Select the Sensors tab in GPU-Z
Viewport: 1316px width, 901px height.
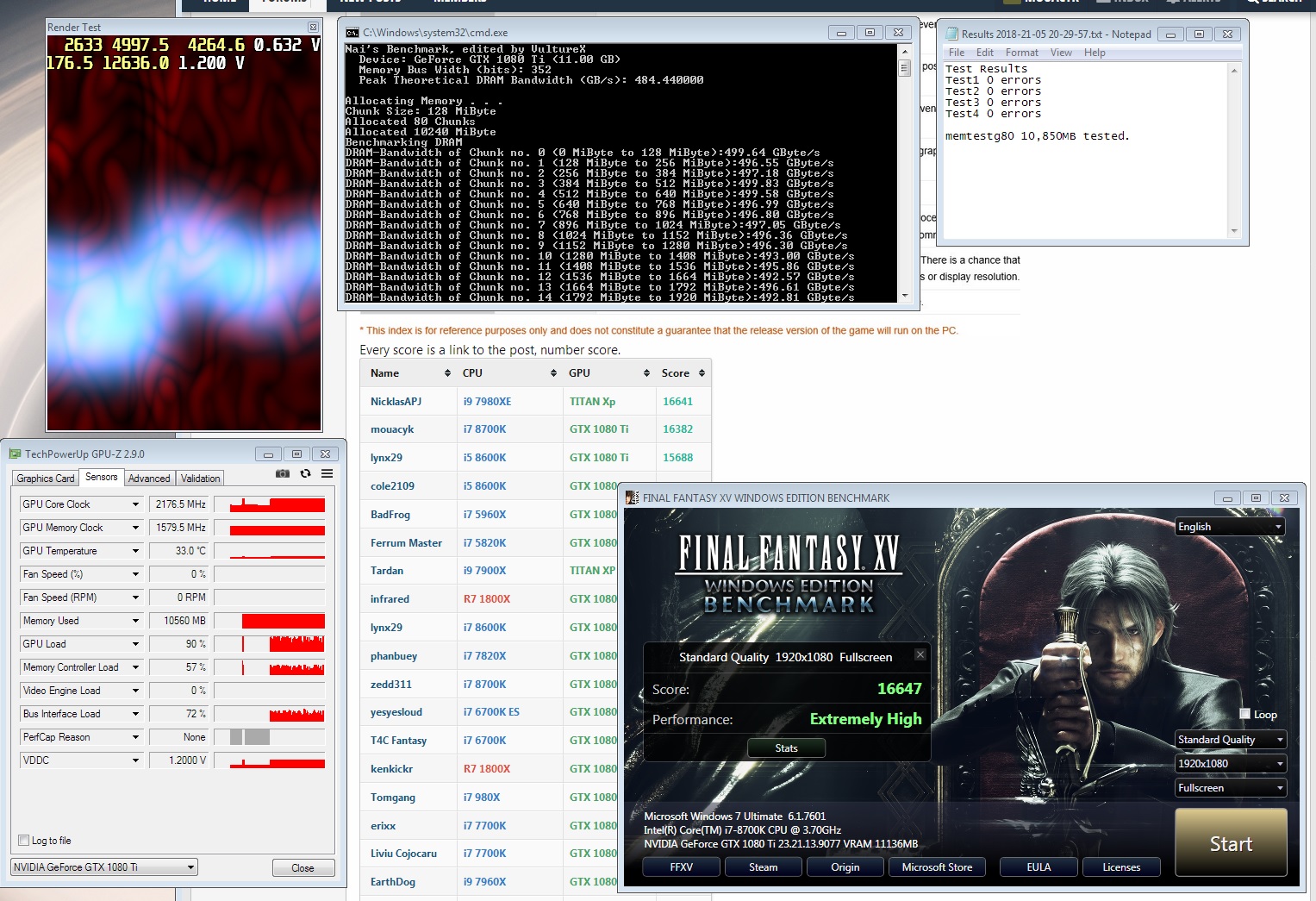(102, 477)
